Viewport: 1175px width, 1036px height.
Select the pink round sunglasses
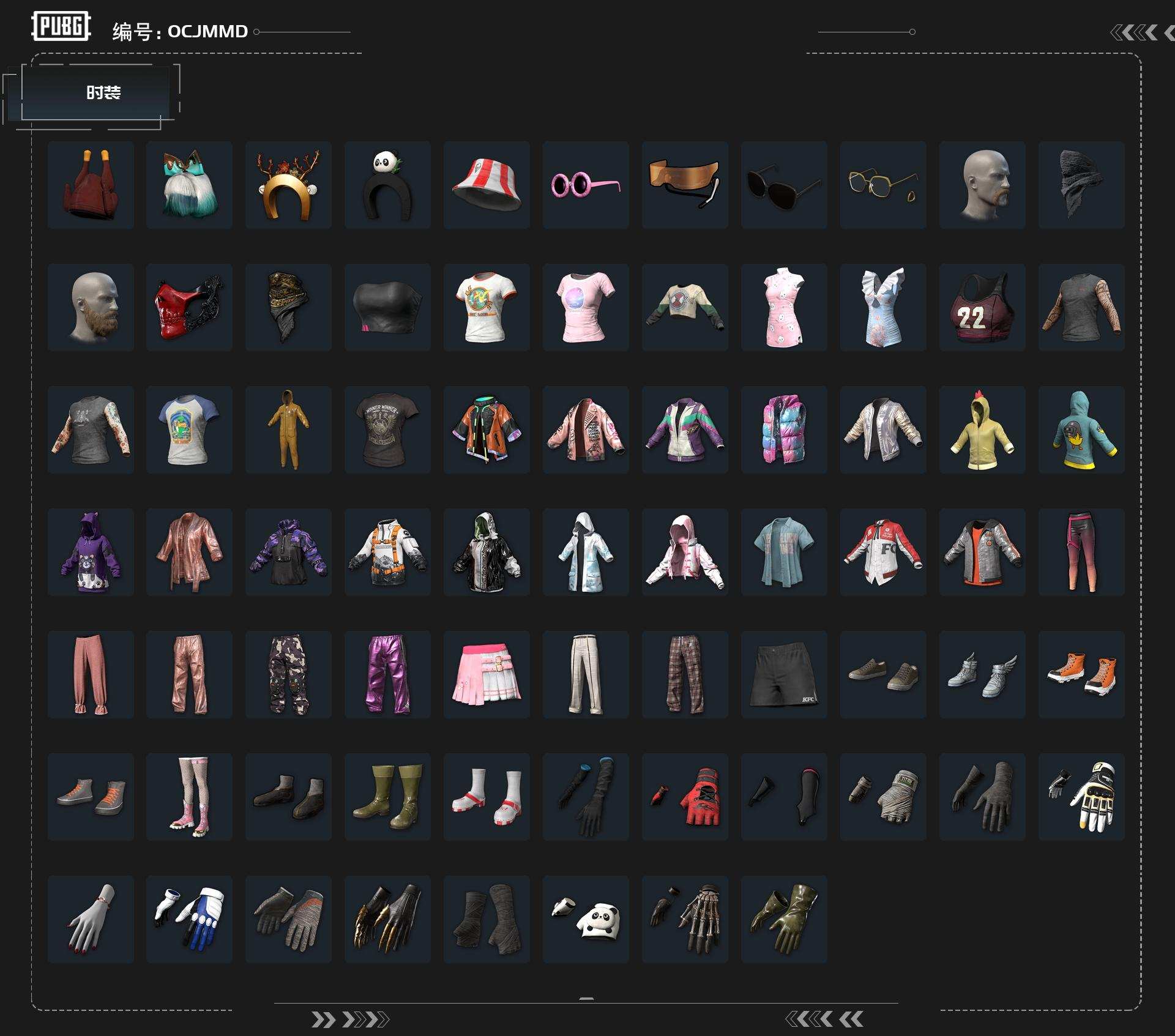click(586, 185)
